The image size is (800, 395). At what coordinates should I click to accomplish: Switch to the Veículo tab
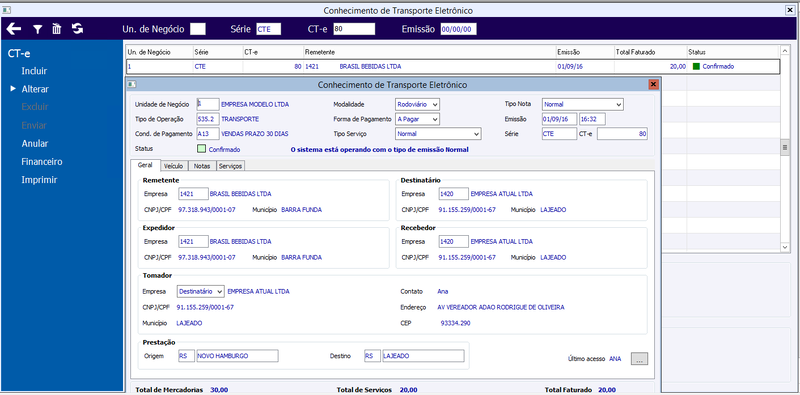[x=174, y=166]
